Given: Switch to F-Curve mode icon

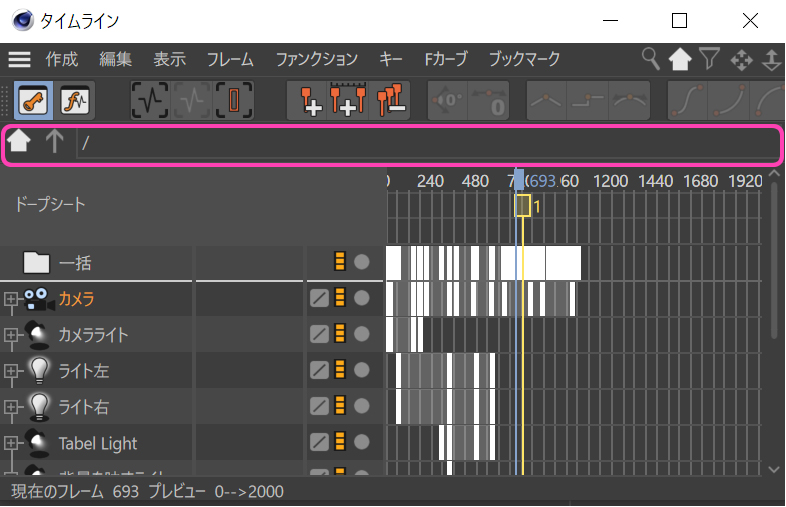Looking at the screenshot, I should (74, 100).
